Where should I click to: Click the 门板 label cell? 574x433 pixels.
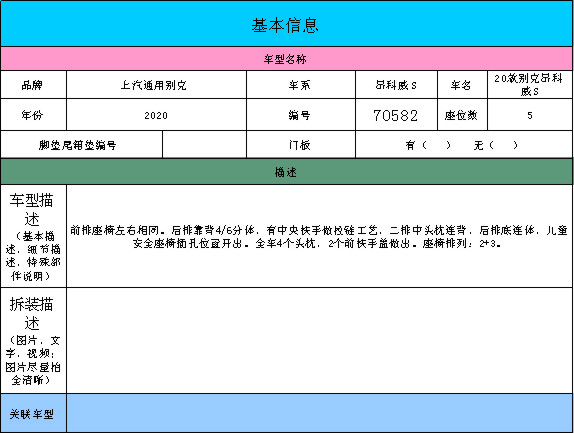click(x=301, y=145)
